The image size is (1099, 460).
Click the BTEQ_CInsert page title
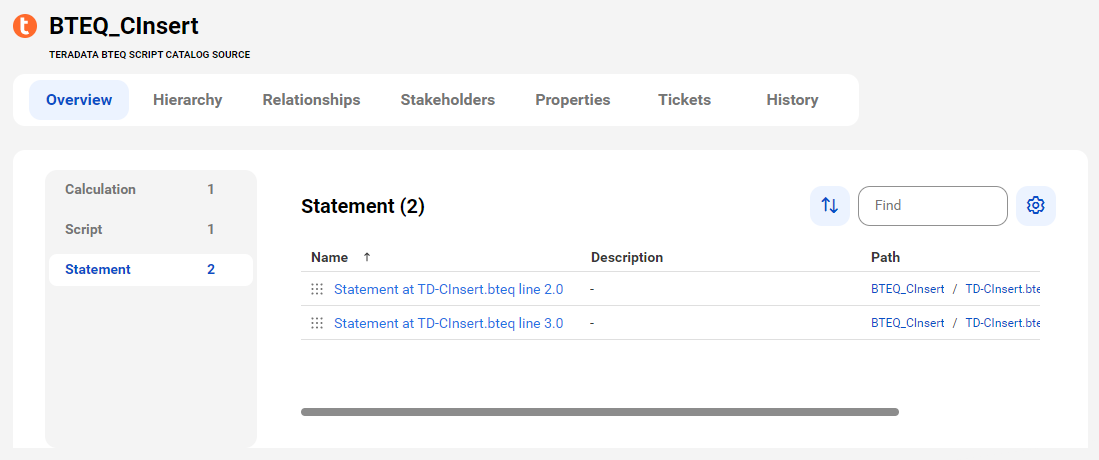(124, 26)
